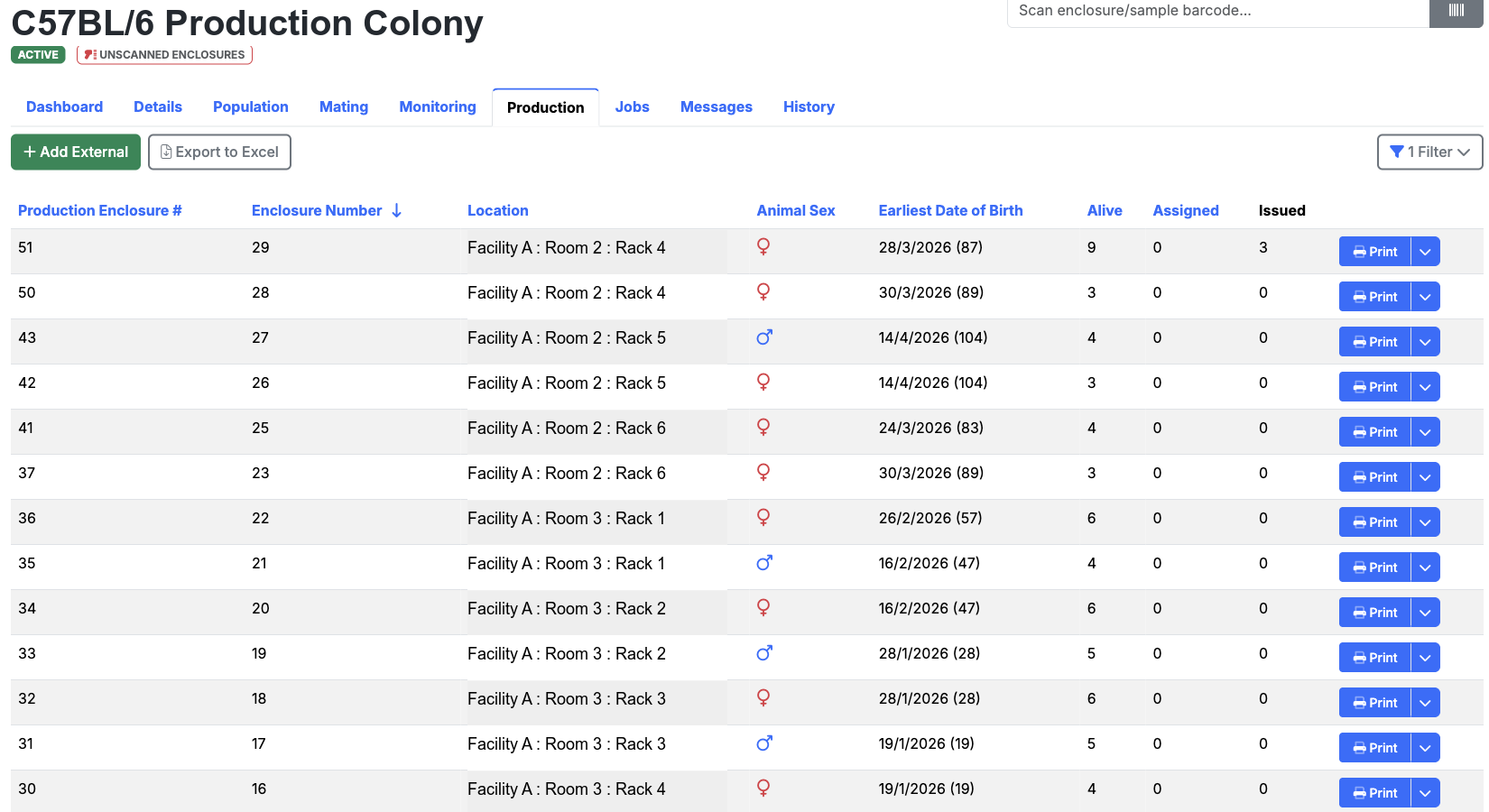Print label for enclosure 18
The image size is (1489, 812).
[x=1374, y=703]
